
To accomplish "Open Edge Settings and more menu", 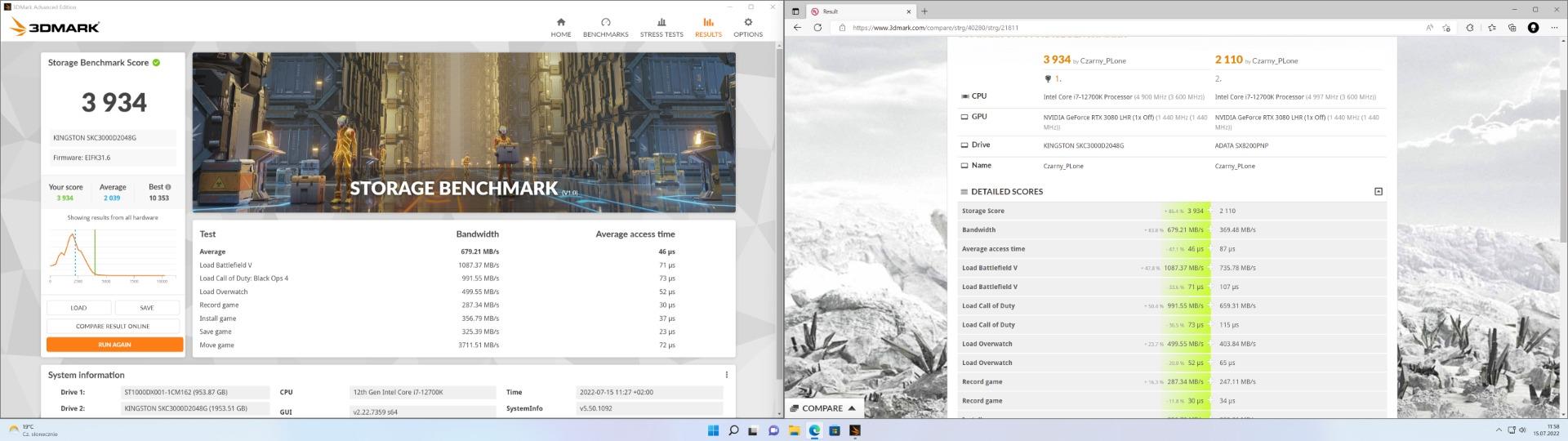I will click(1553, 28).
